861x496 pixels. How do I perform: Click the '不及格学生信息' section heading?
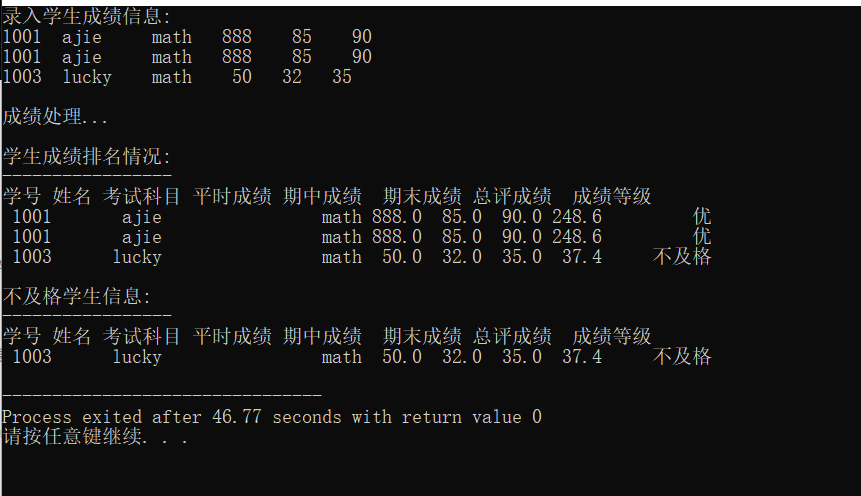click(x=77, y=297)
